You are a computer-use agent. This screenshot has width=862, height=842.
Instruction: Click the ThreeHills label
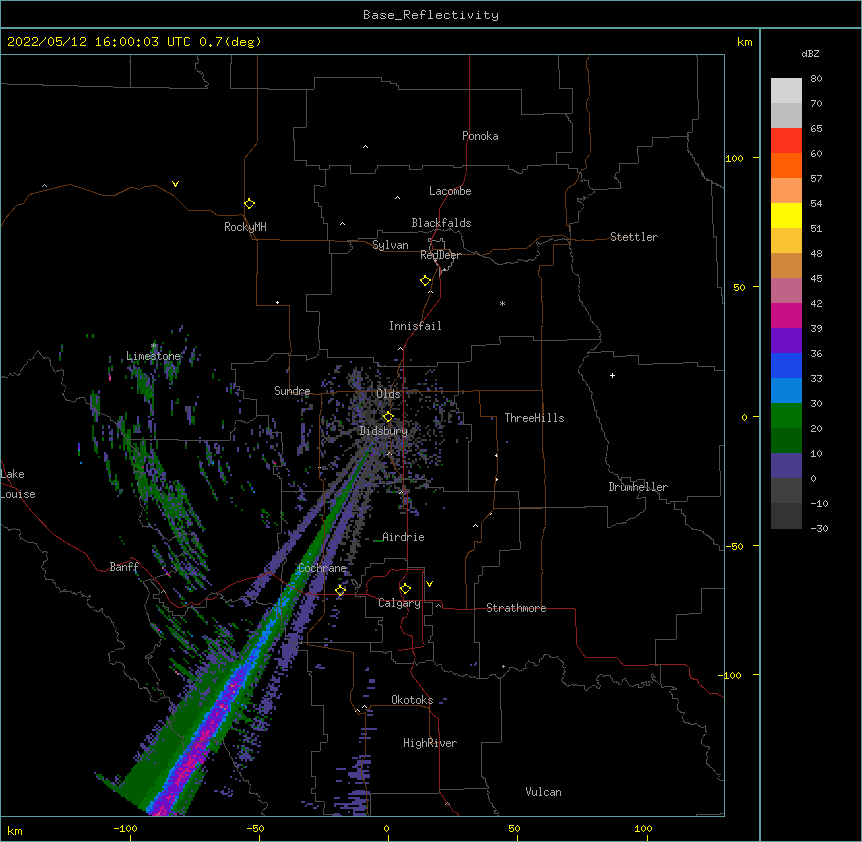pyautogui.click(x=534, y=418)
